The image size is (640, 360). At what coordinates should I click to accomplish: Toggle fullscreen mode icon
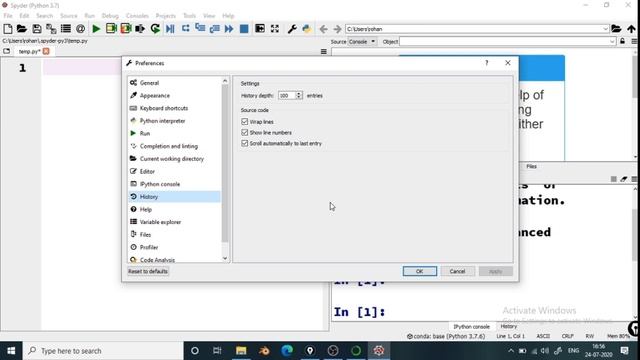pyautogui.click(x=275, y=29)
